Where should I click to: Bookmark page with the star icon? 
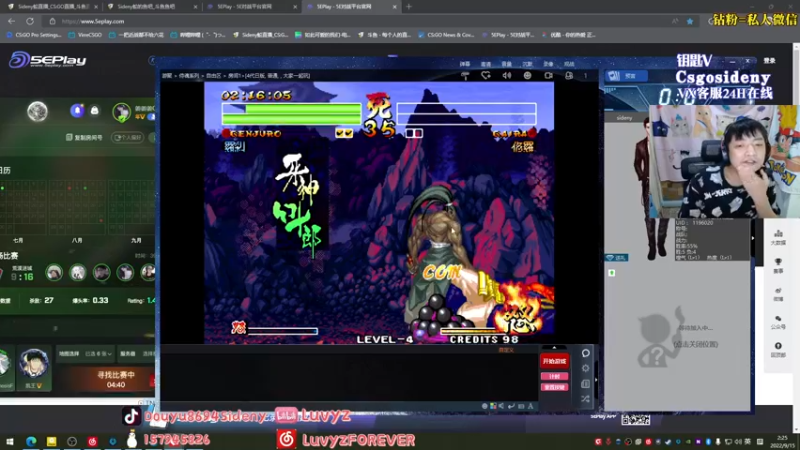point(690,21)
